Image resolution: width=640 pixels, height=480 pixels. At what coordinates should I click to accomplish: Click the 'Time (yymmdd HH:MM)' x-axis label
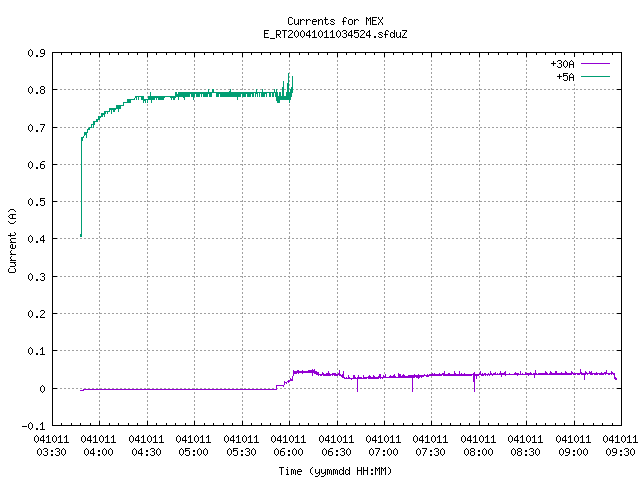(x=335, y=471)
